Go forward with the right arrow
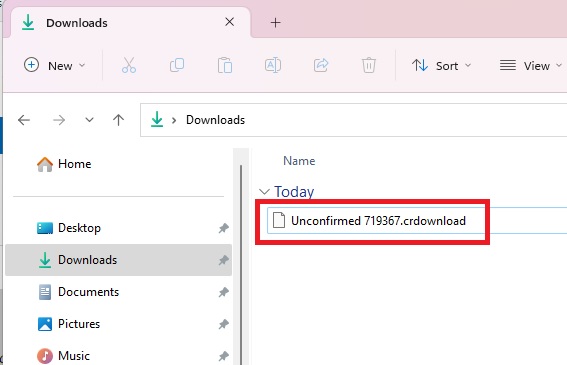Screen dimensions: 567x365 pos(59,120)
